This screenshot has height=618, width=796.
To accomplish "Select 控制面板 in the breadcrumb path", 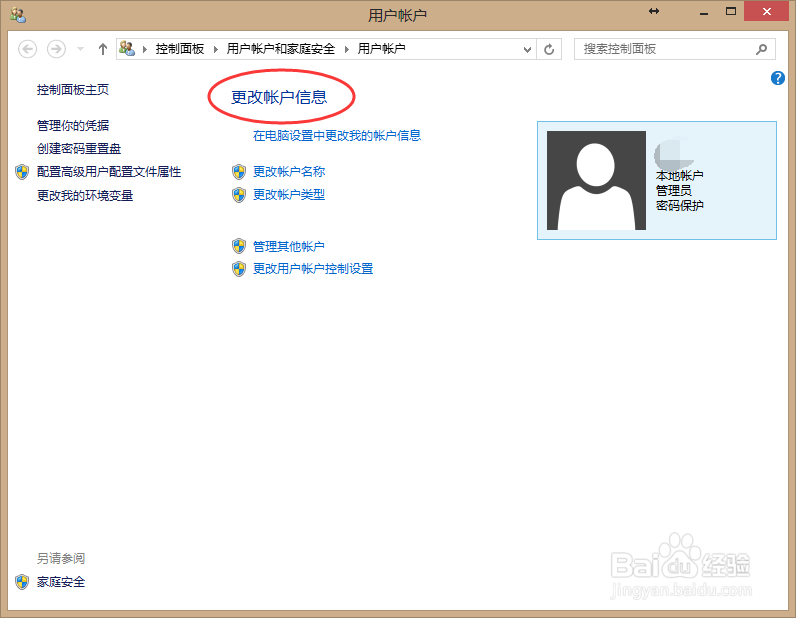I will [x=180, y=49].
